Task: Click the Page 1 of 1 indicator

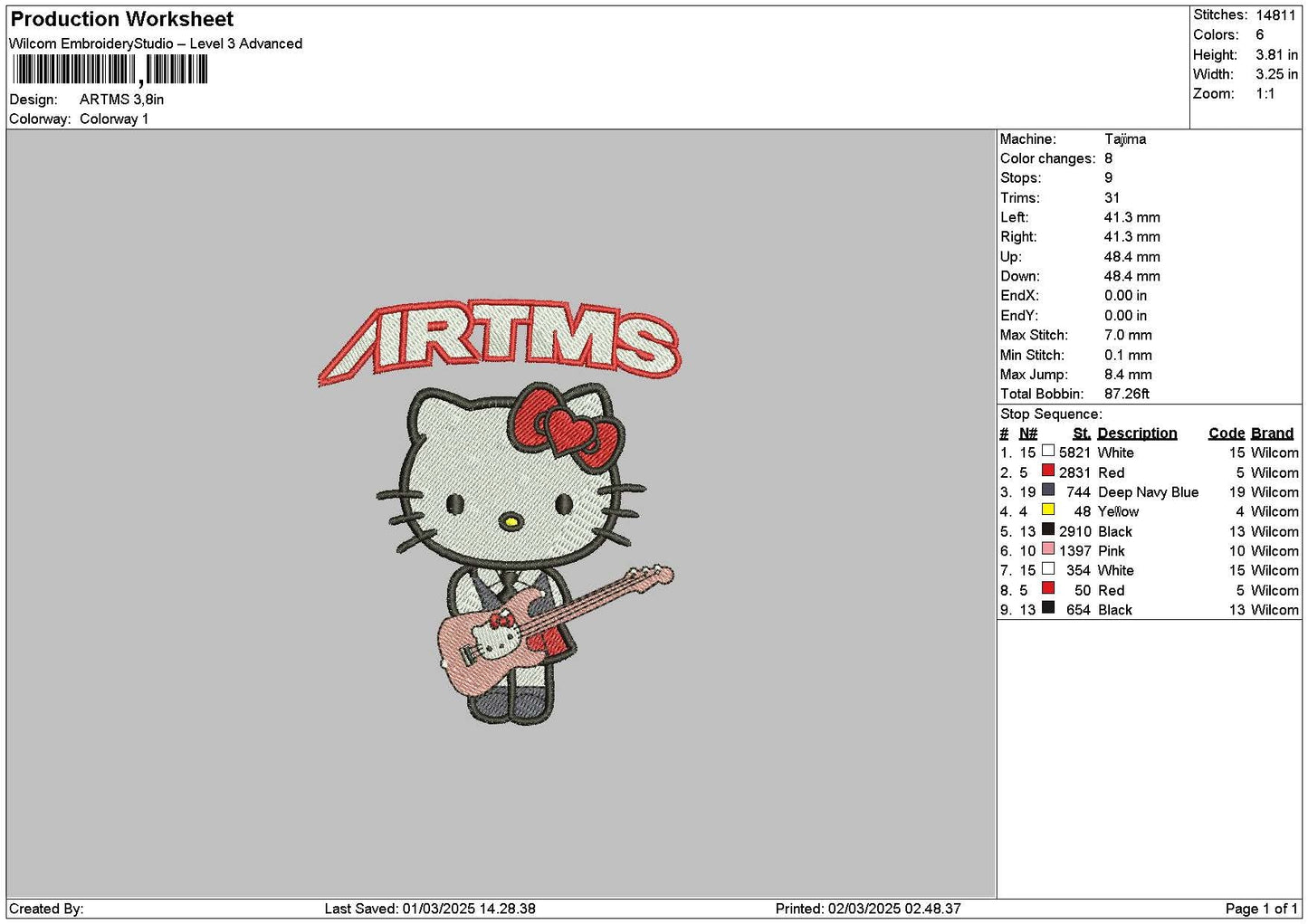Action: [x=1261, y=909]
